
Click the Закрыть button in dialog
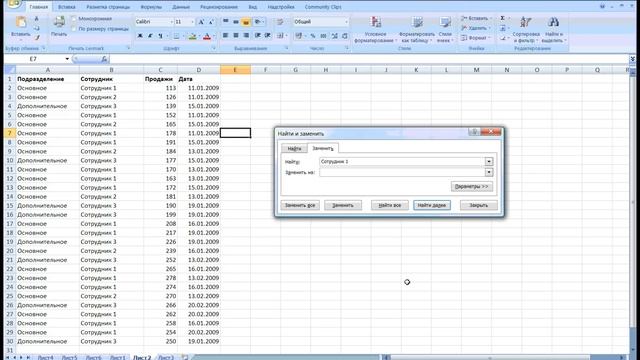[479, 205]
